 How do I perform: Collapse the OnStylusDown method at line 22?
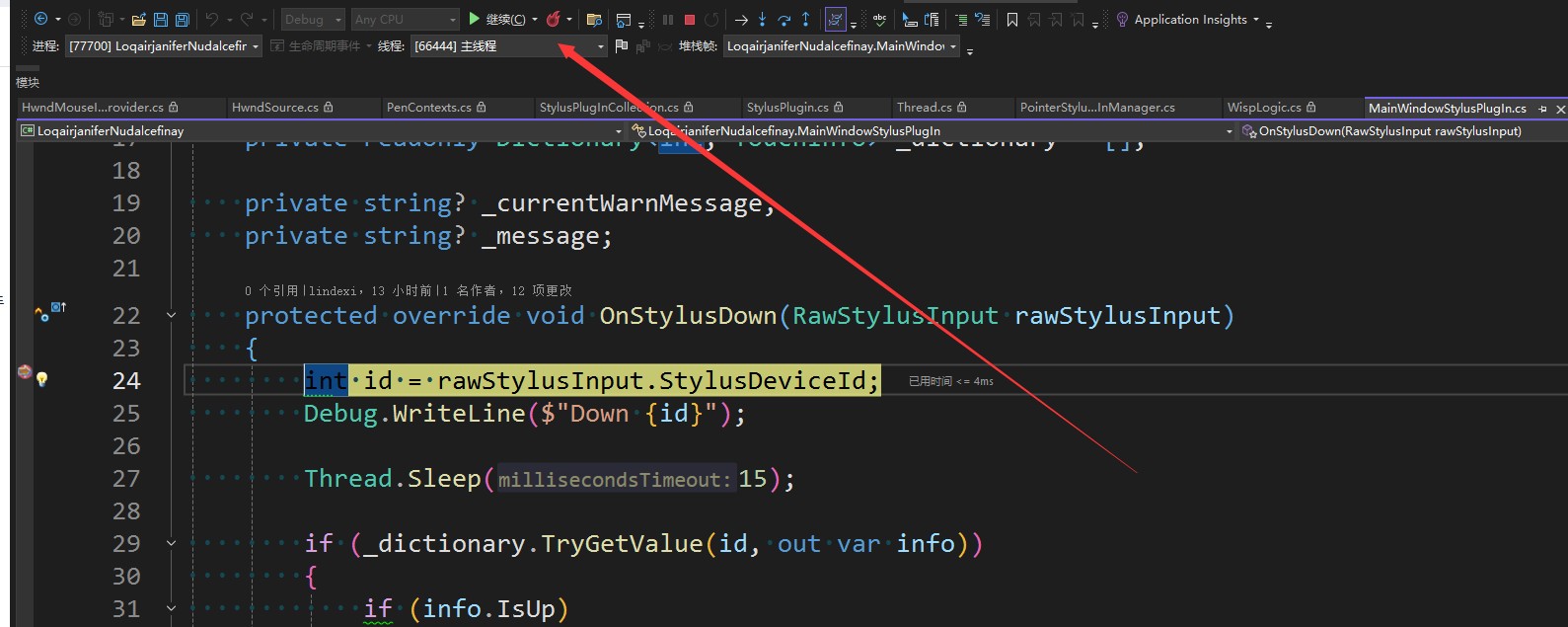point(171,315)
